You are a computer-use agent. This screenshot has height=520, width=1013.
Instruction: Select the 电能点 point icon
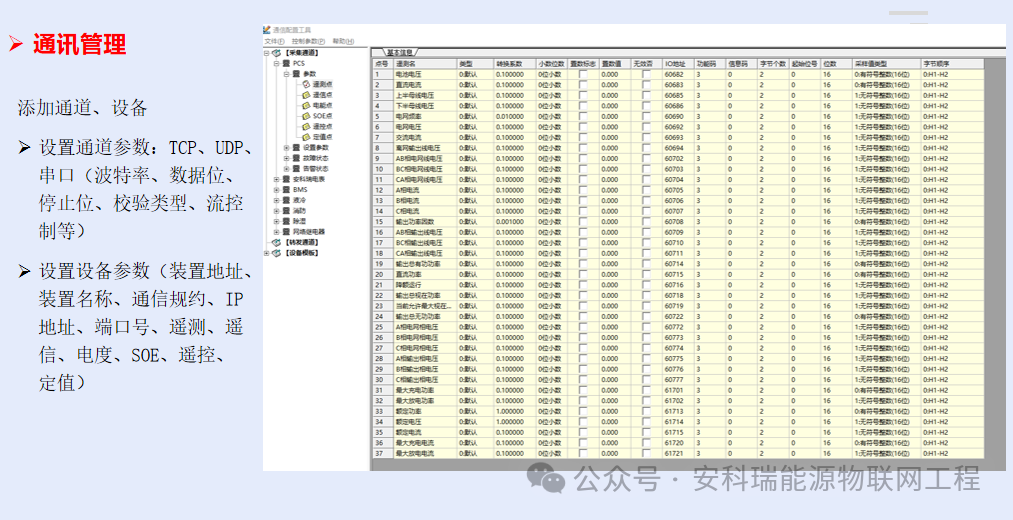[x=307, y=105]
